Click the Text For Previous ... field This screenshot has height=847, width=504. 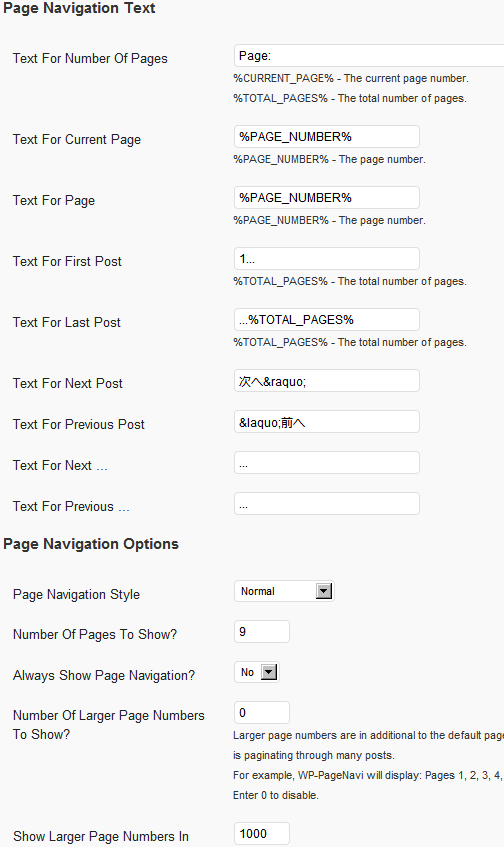327,504
